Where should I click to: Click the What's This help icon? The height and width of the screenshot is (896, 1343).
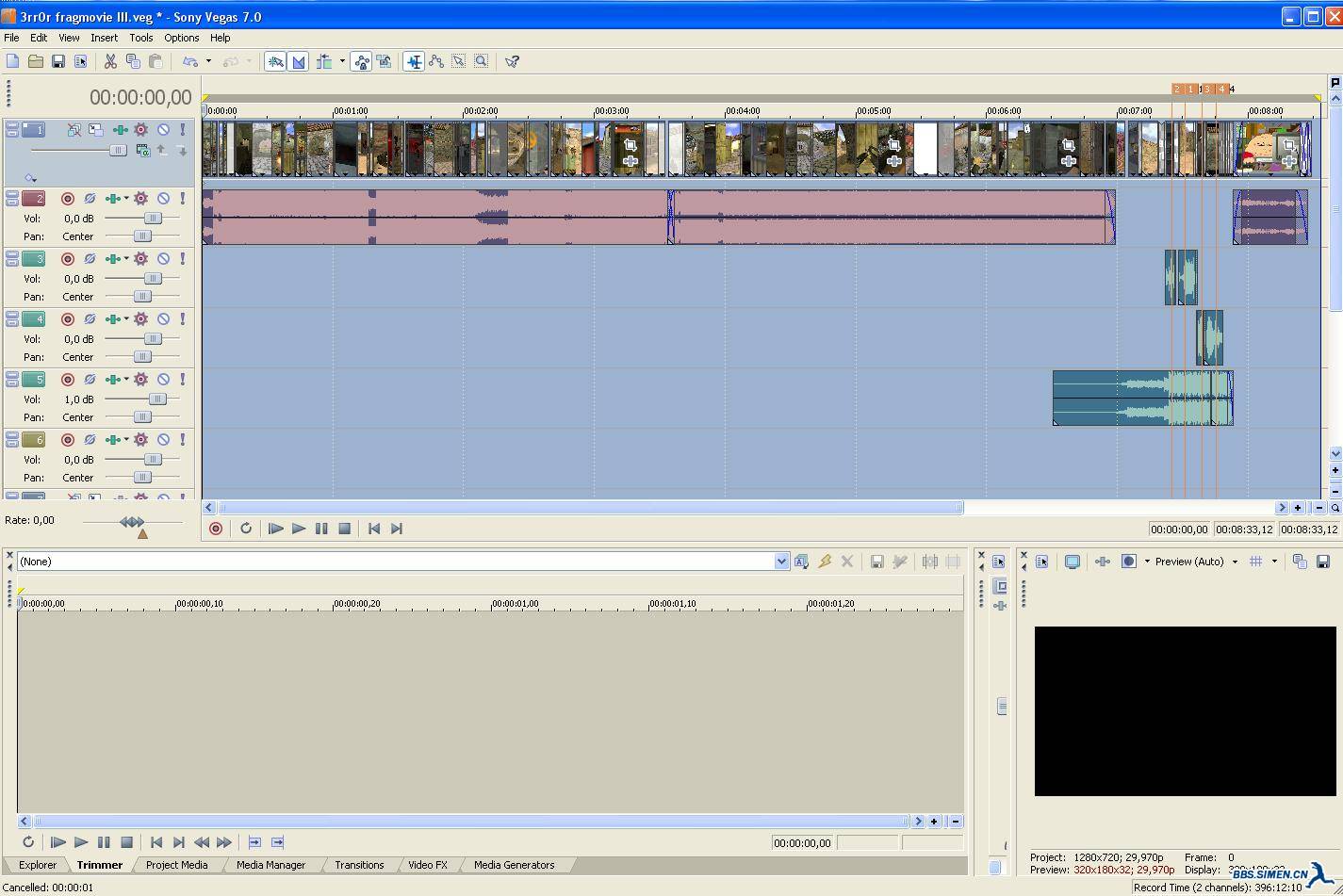point(512,61)
